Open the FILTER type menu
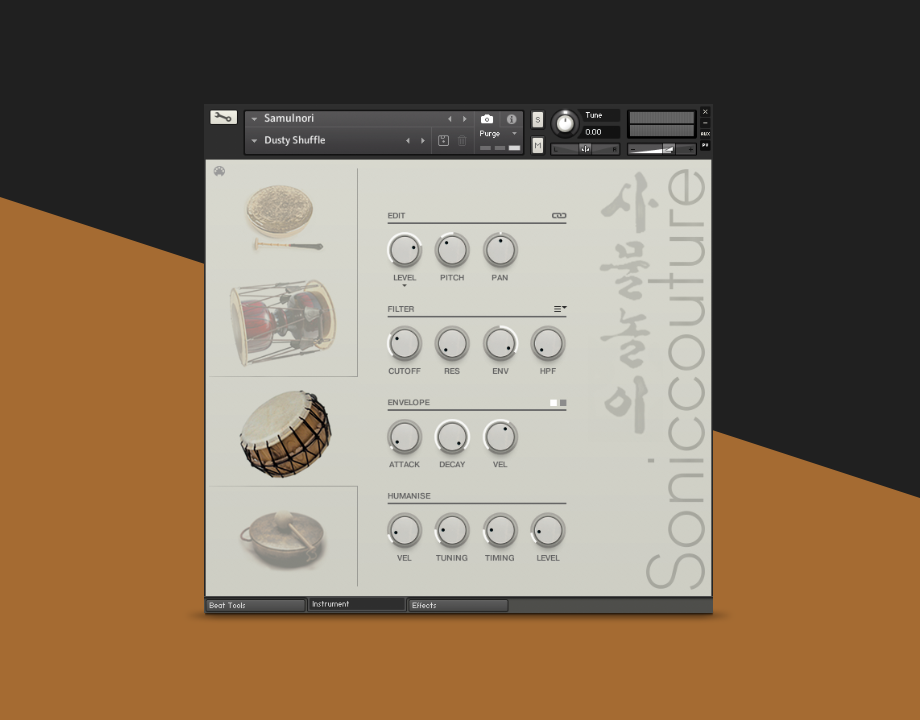This screenshot has width=920, height=720. (x=560, y=309)
